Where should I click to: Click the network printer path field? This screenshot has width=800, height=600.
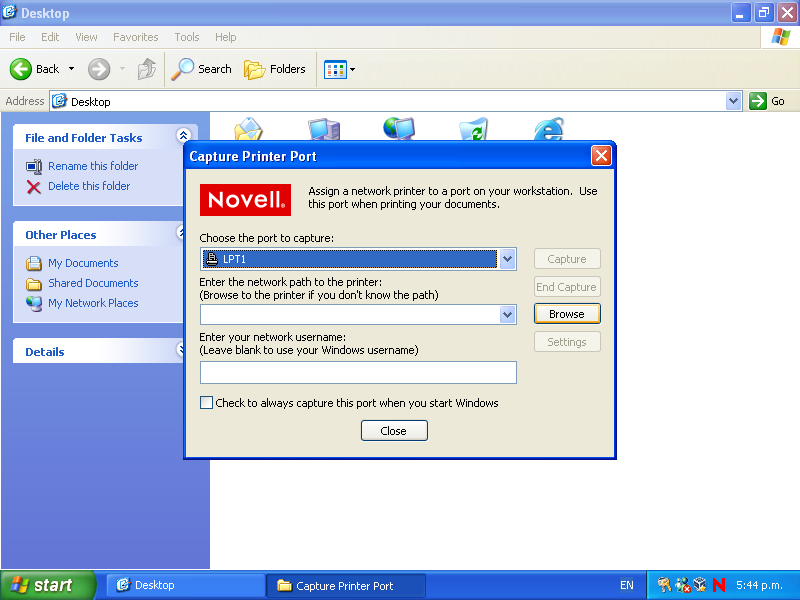(350, 315)
